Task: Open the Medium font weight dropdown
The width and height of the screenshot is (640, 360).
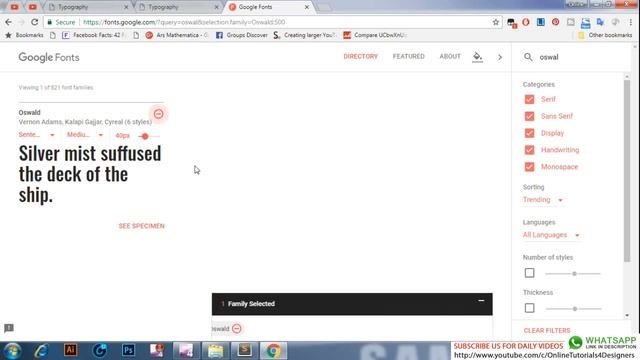Action: [85, 135]
